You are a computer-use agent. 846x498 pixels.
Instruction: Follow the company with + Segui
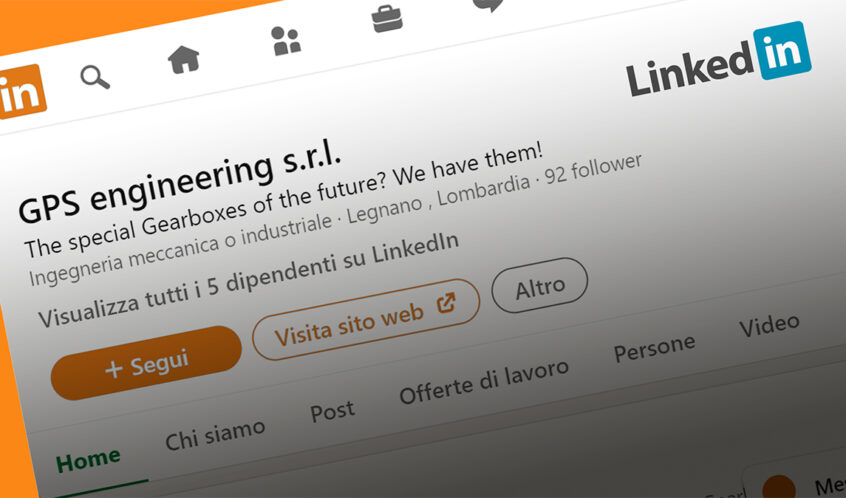[x=146, y=363]
